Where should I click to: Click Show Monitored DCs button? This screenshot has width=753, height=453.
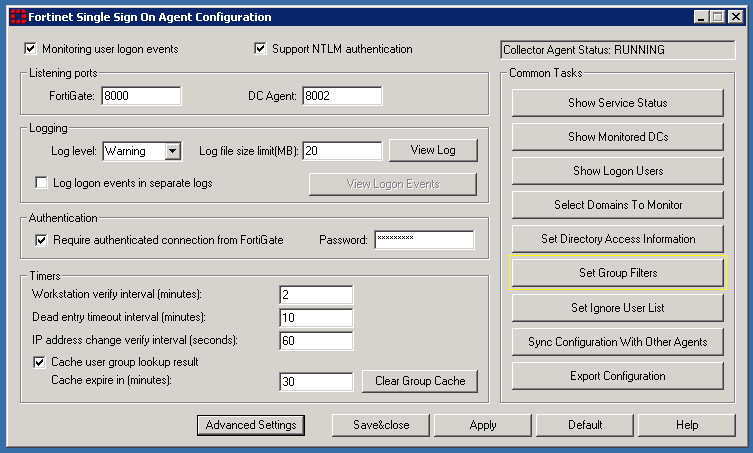(617, 137)
